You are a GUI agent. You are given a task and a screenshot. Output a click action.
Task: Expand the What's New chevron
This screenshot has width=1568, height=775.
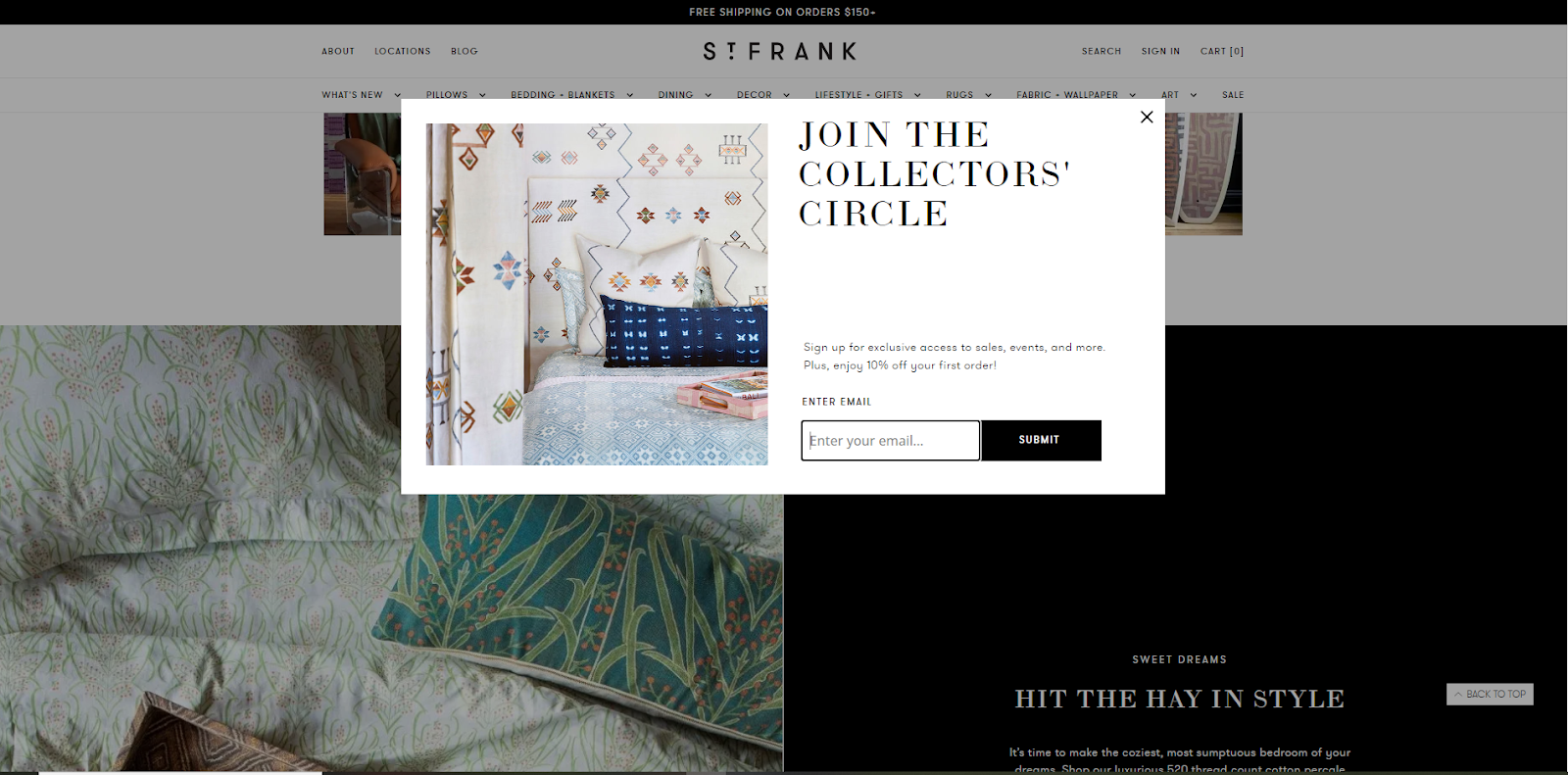397,95
